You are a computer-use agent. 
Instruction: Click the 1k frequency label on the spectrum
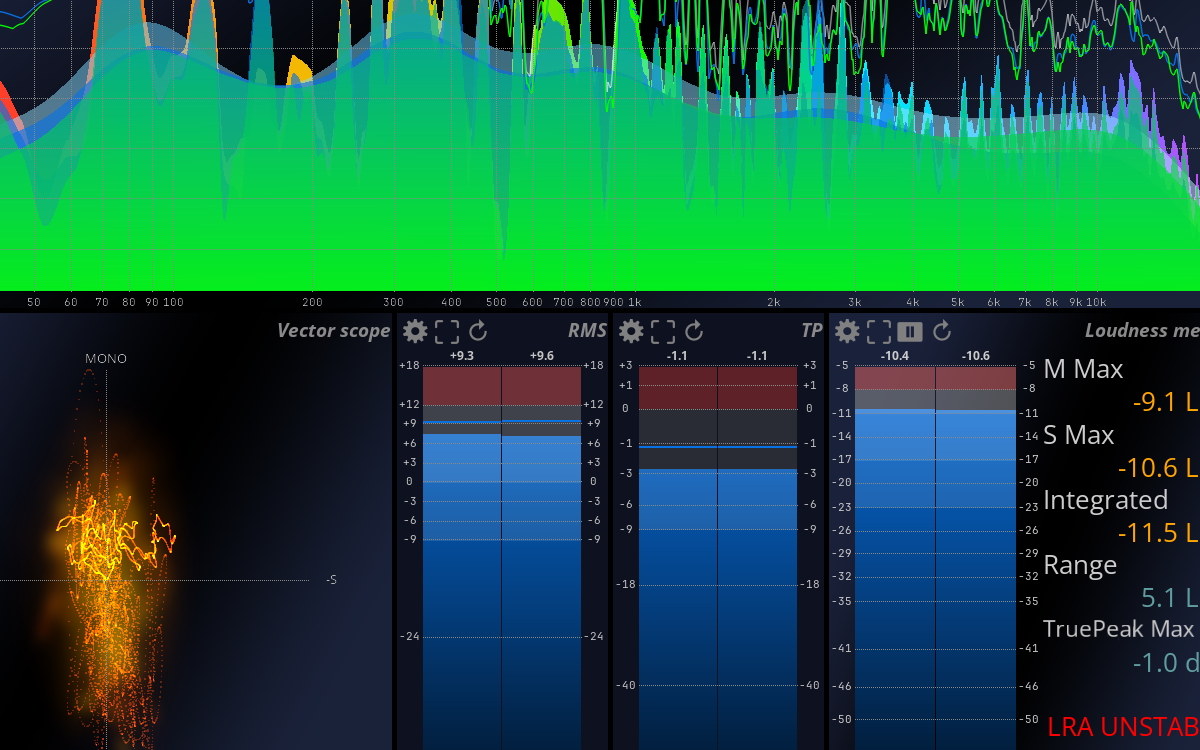(634, 301)
